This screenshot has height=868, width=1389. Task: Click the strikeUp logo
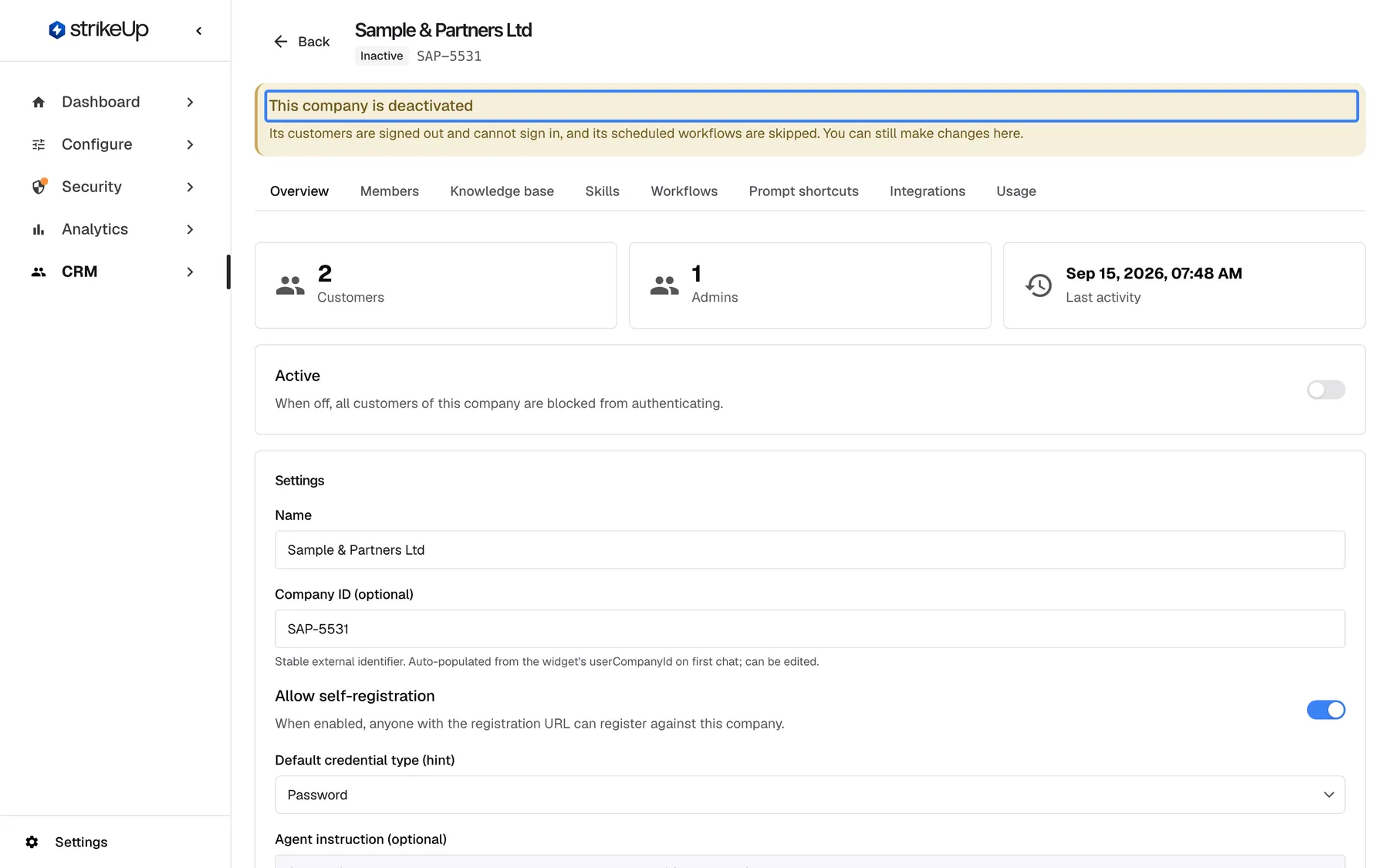[x=98, y=30]
